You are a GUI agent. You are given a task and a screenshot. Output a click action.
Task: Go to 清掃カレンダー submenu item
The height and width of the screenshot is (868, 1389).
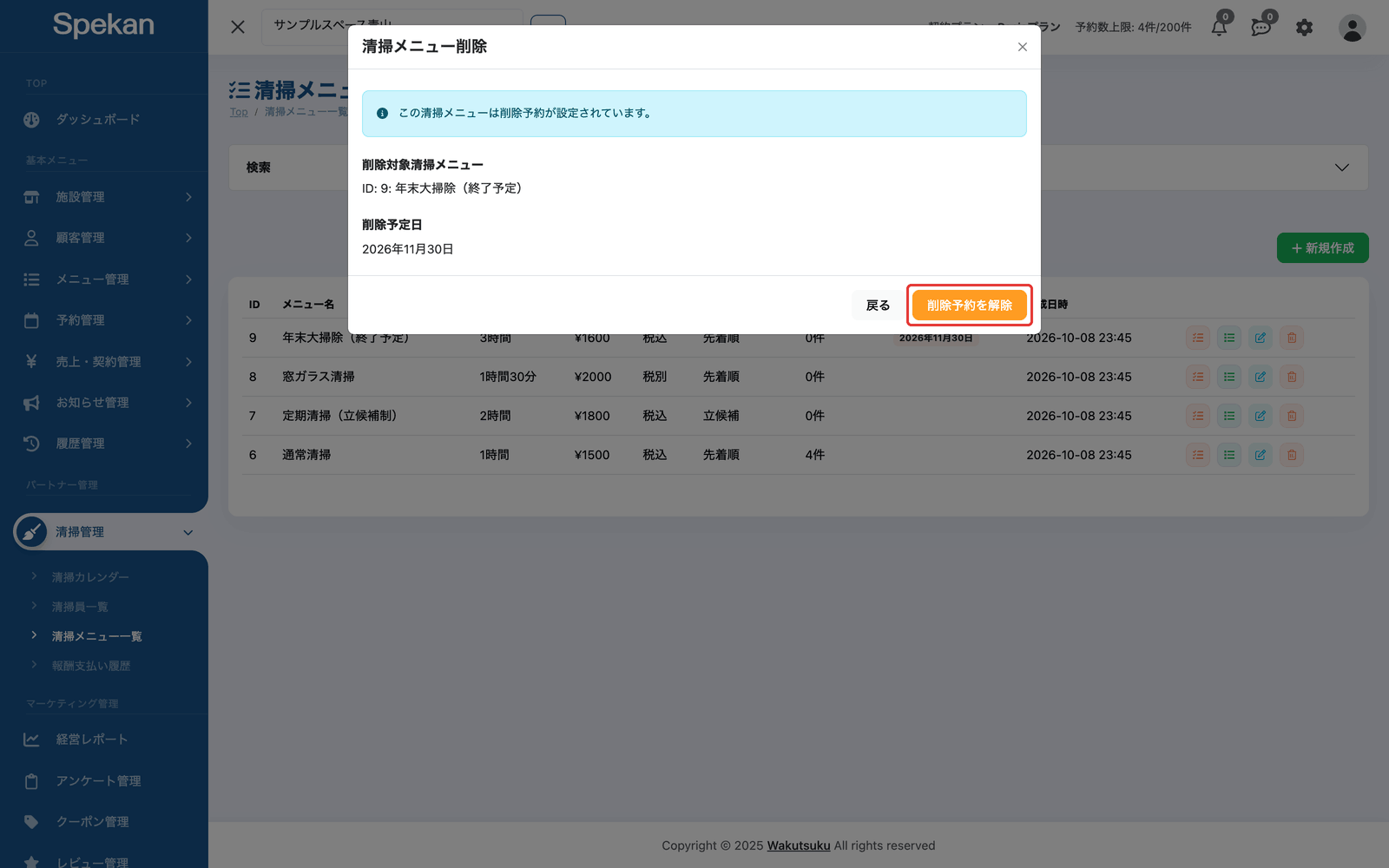[x=90, y=577]
